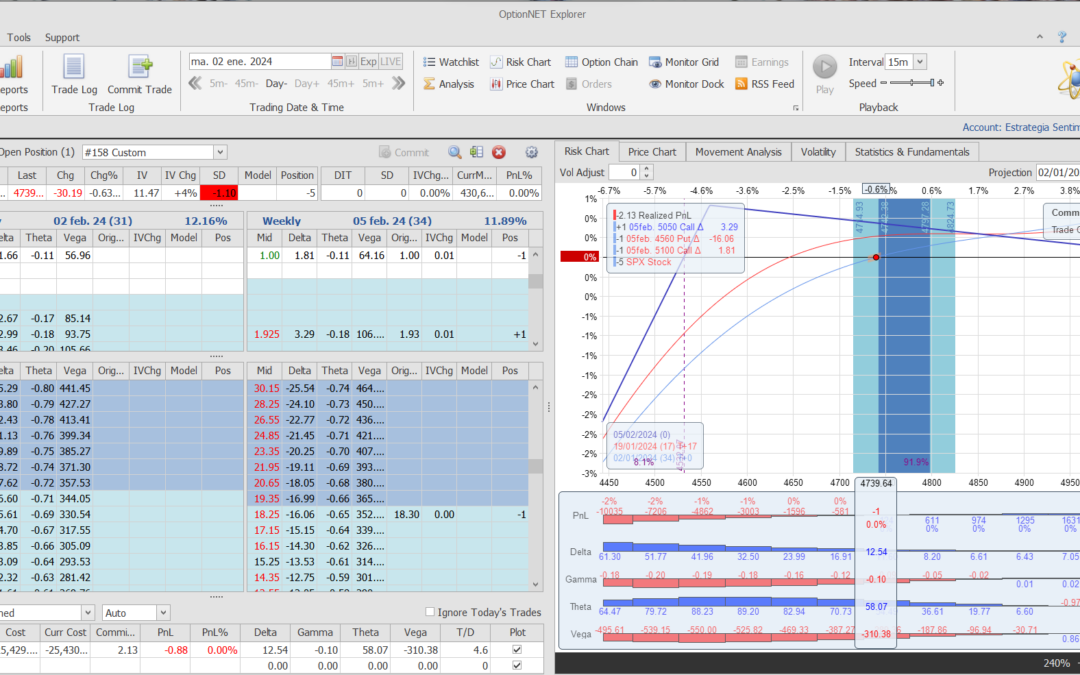The image size is (1080, 675).
Task: Enable Ignore Today's Trades checkbox
Action: (x=430, y=612)
